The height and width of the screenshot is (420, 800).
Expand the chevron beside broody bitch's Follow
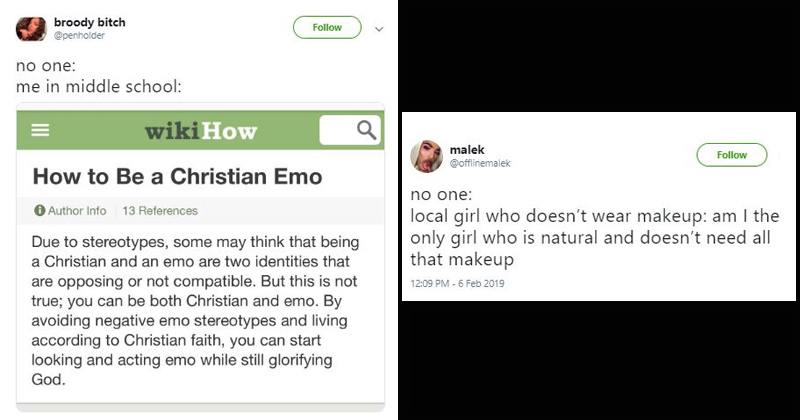click(x=378, y=28)
